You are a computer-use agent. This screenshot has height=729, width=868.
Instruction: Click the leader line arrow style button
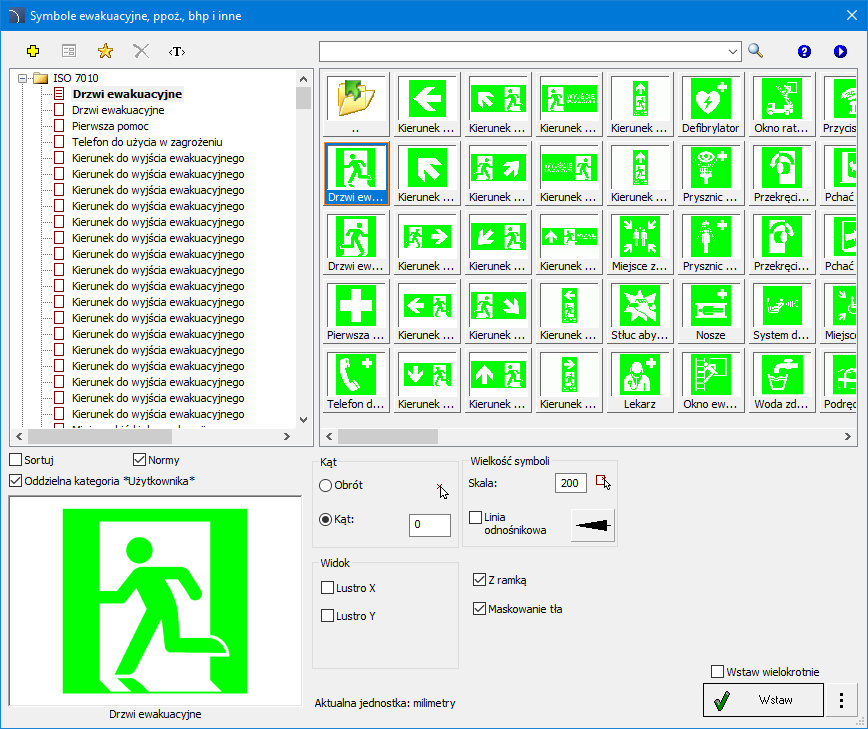(592, 524)
